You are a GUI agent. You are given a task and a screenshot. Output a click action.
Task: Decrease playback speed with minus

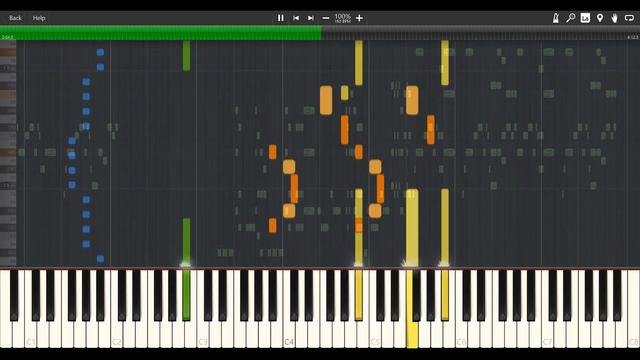(x=326, y=18)
